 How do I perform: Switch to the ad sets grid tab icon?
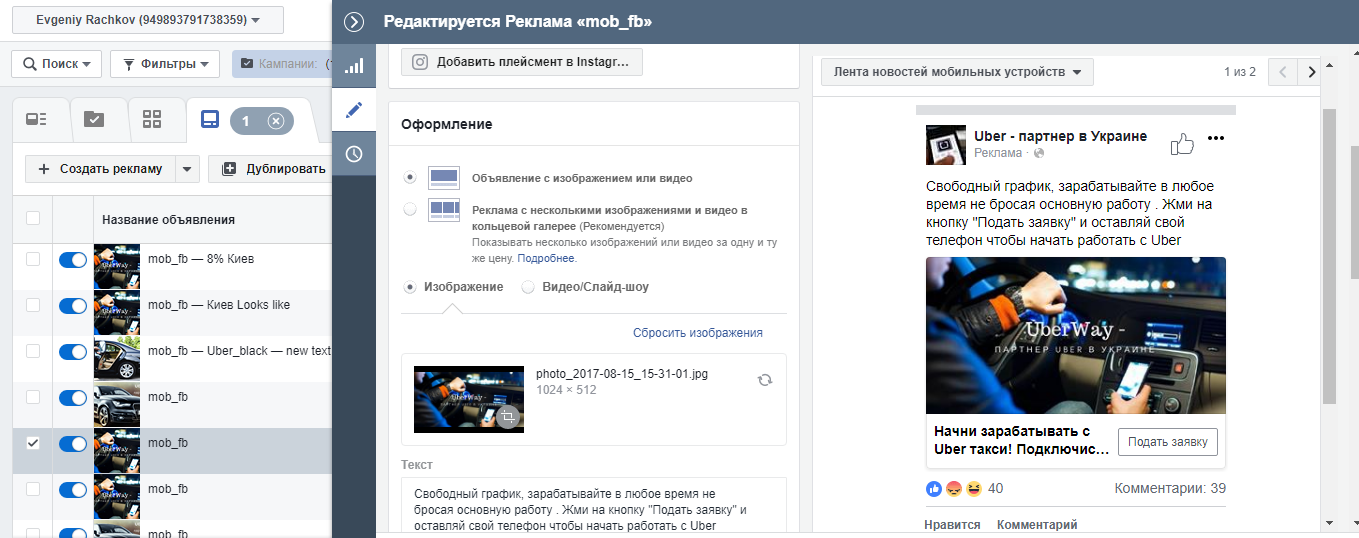[x=152, y=120]
